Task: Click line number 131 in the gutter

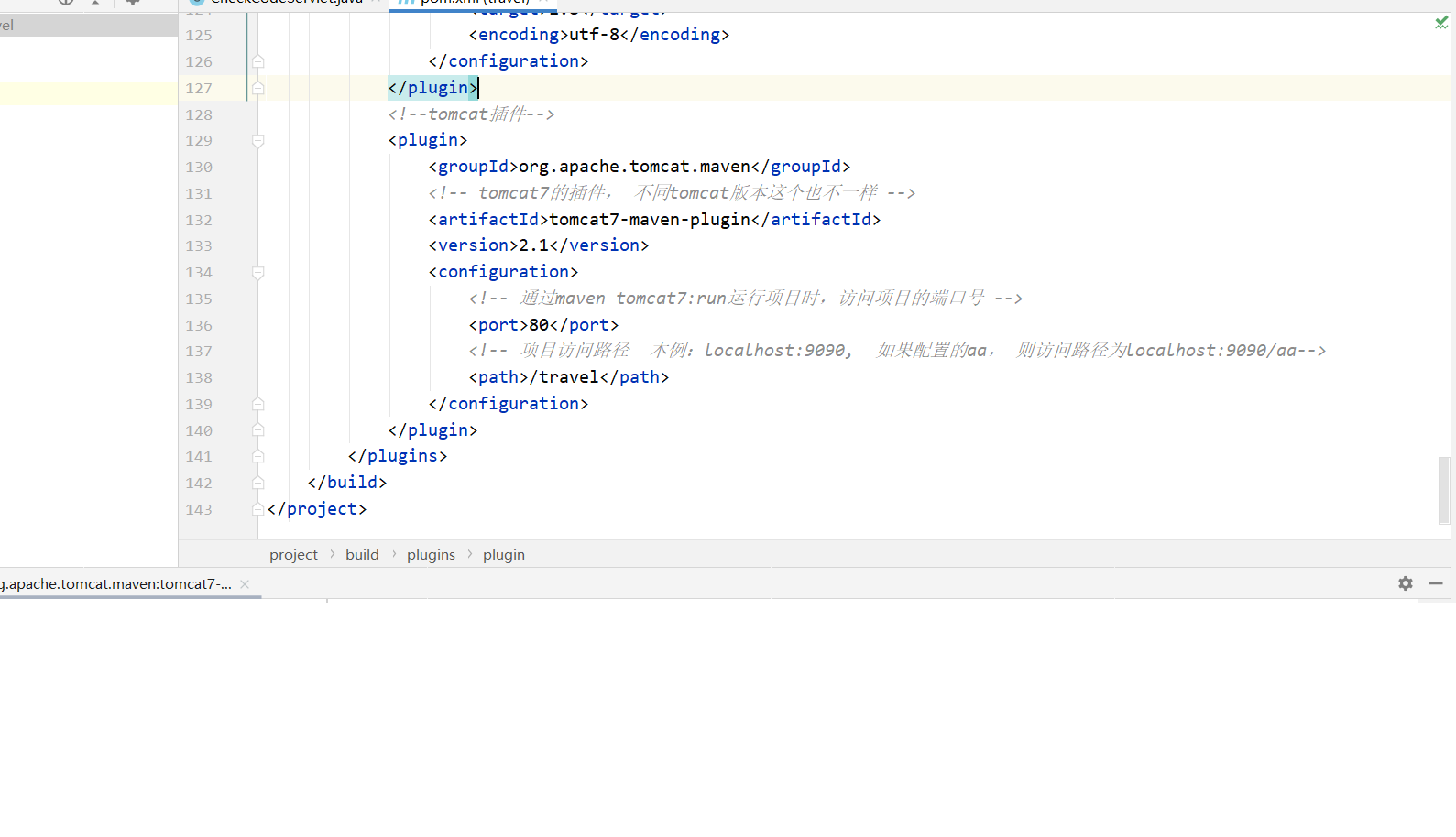Action: click(x=199, y=194)
